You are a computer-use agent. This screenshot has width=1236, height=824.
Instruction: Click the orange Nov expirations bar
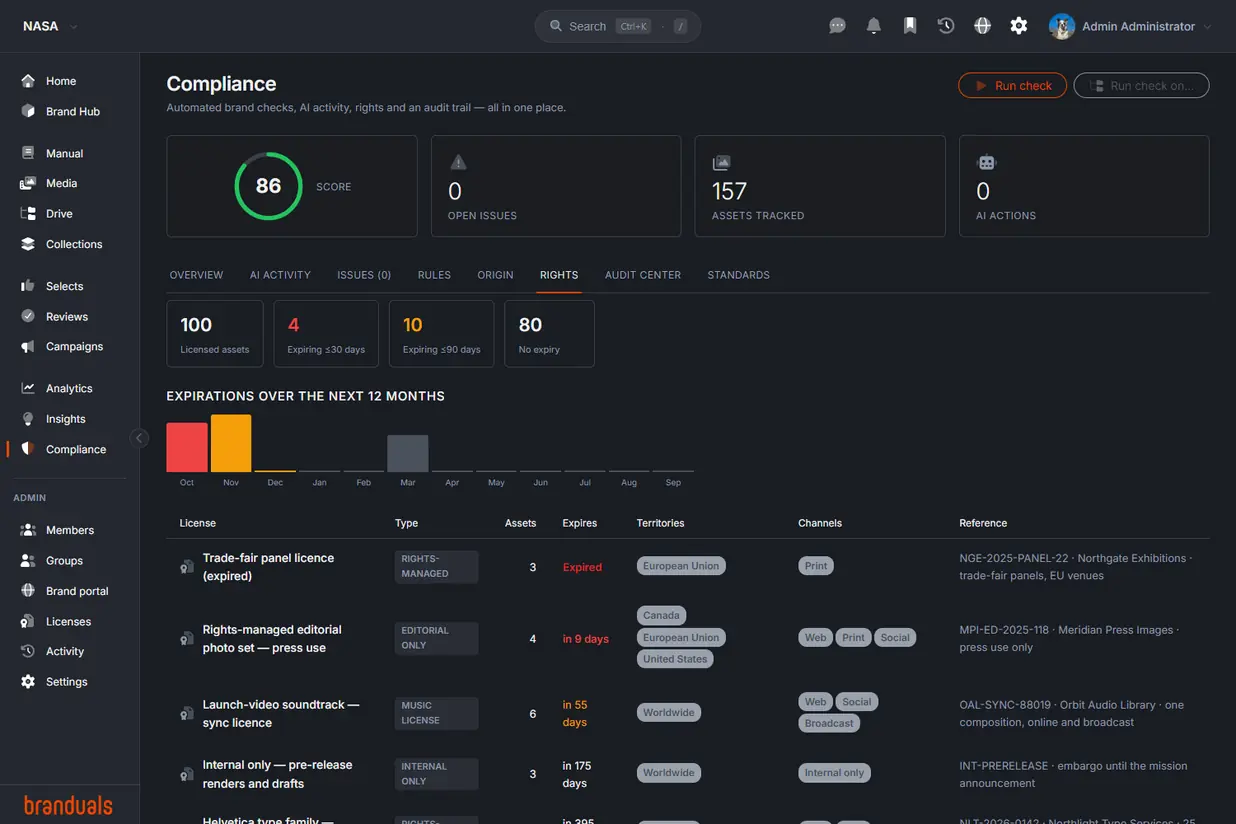coord(231,443)
